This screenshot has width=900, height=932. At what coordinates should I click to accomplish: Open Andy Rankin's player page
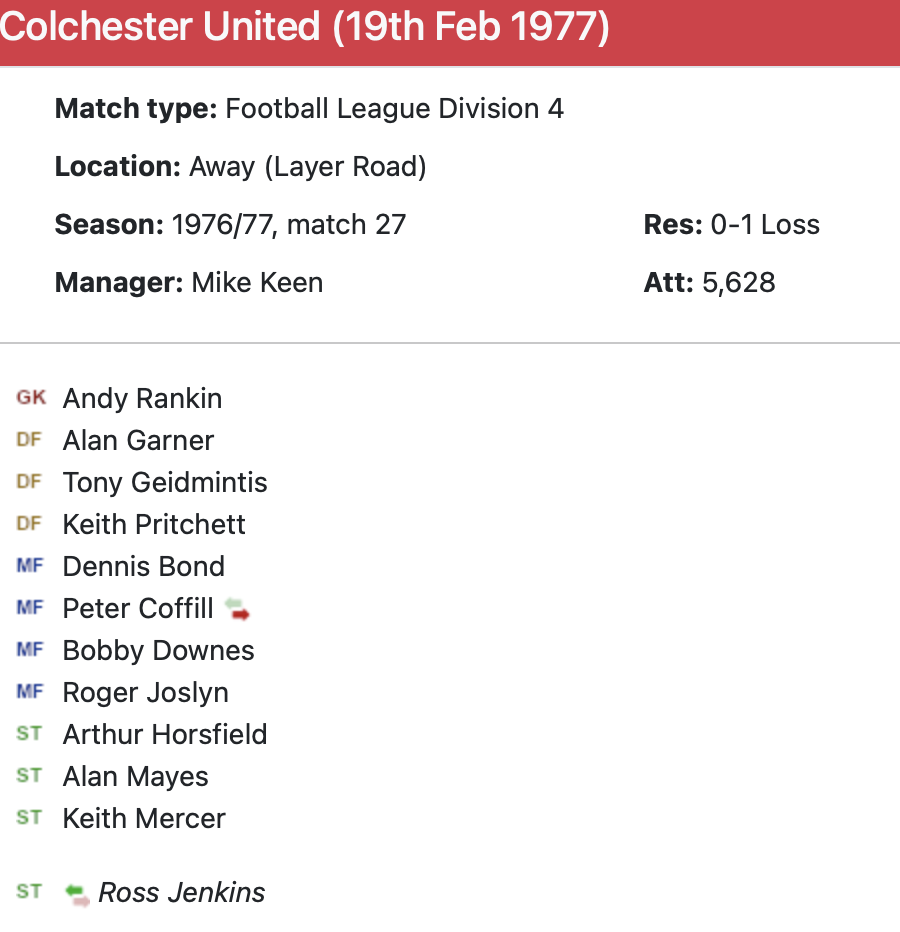142,398
